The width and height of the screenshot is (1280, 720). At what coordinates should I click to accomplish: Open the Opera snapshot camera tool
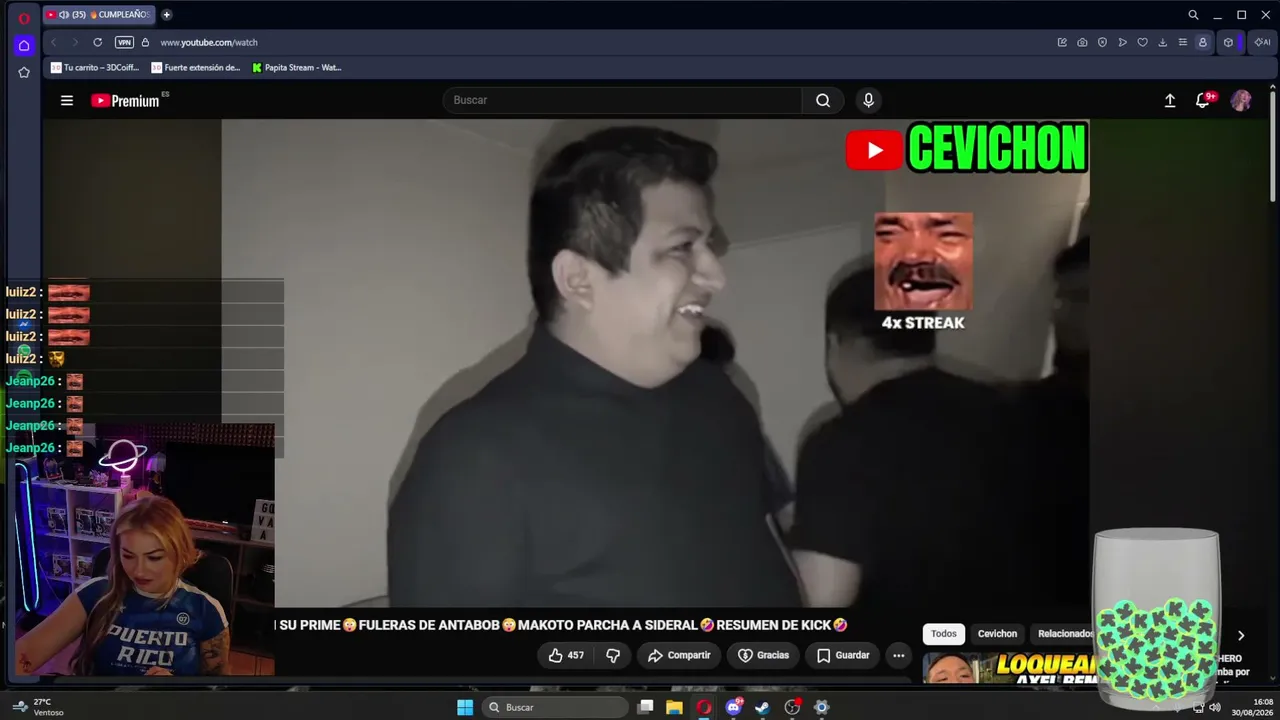tap(1082, 42)
